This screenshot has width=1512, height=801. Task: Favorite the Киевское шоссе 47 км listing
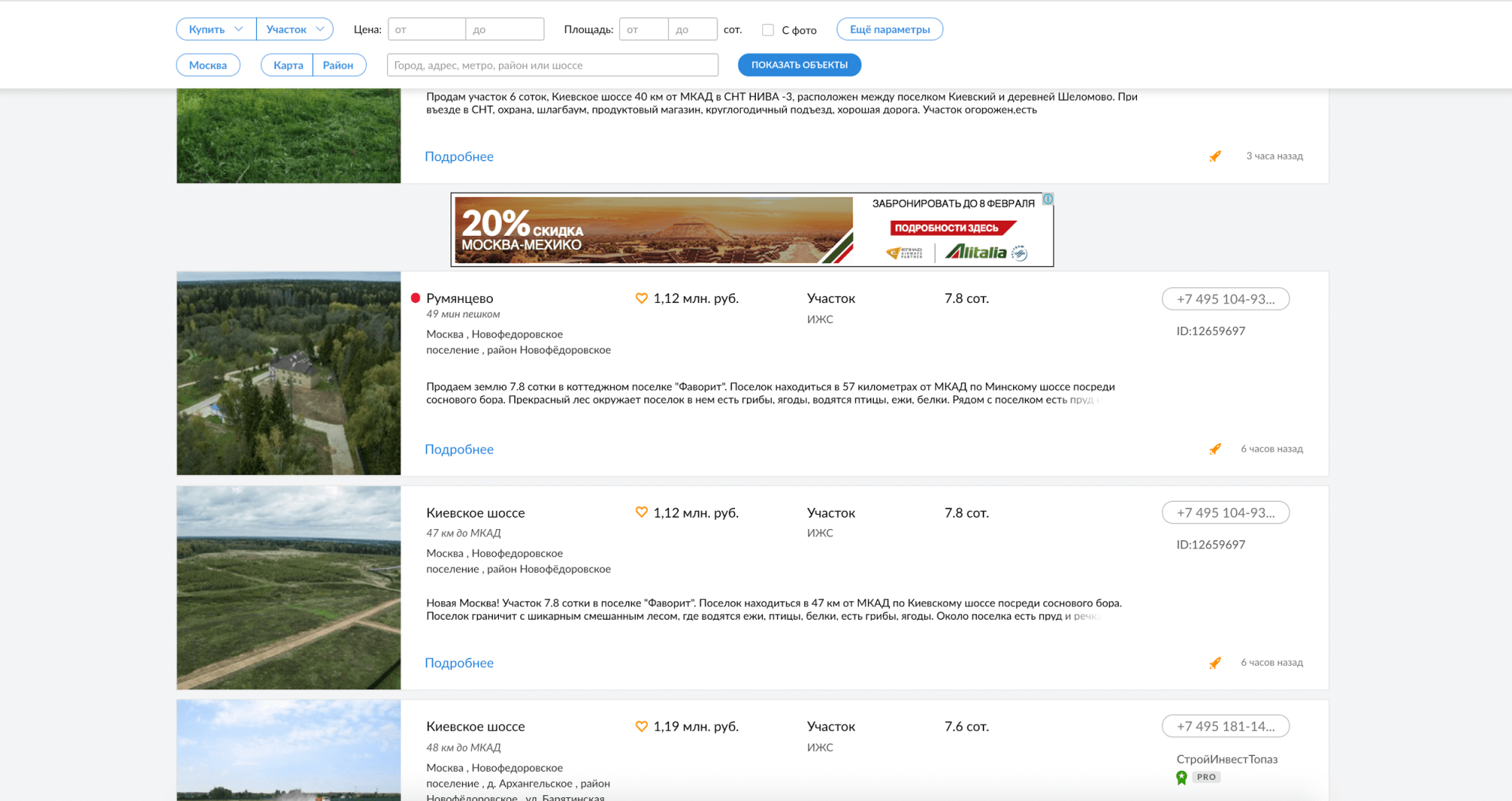pyautogui.click(x=641, y=512)
